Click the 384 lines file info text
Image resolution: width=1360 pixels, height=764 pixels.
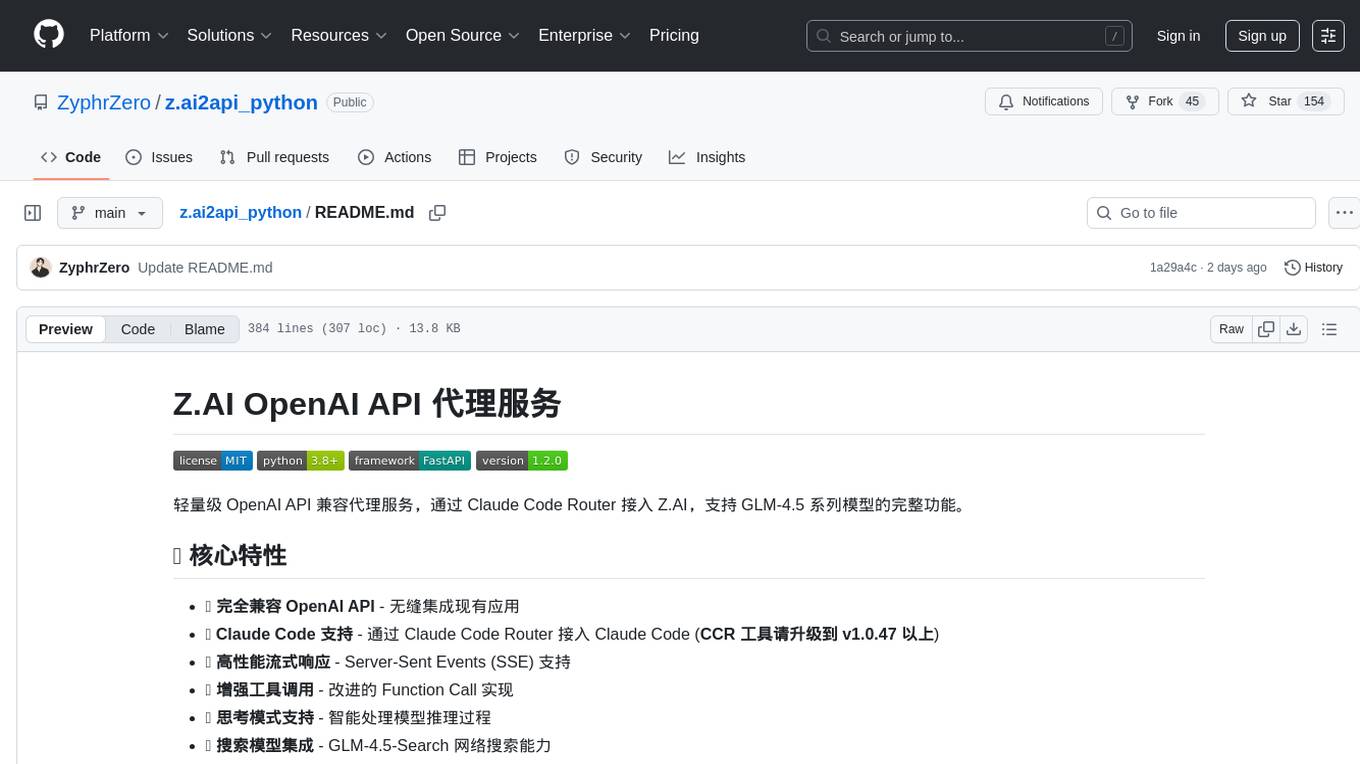point(354,329)
